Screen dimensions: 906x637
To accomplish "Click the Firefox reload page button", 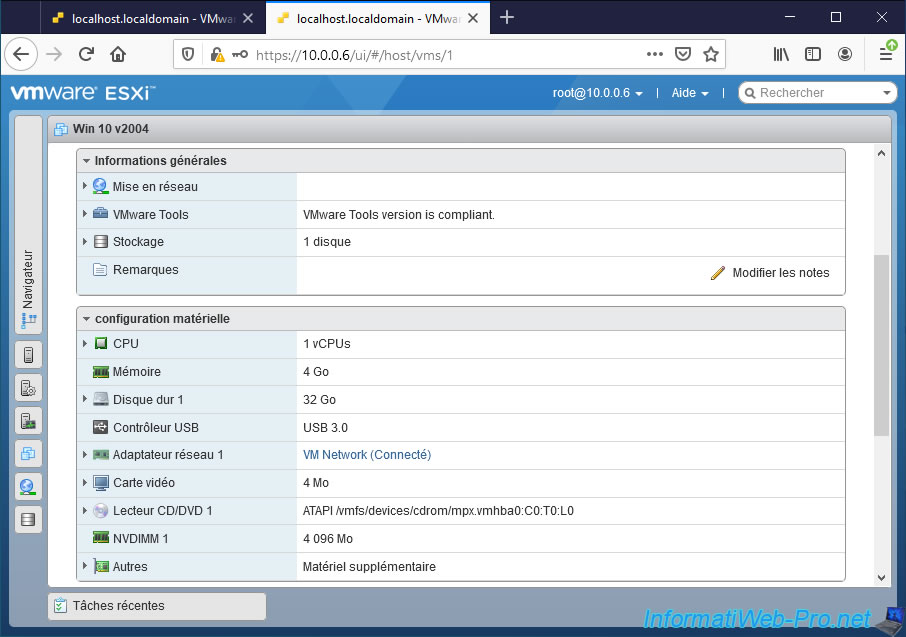I will tap(86, 55).
